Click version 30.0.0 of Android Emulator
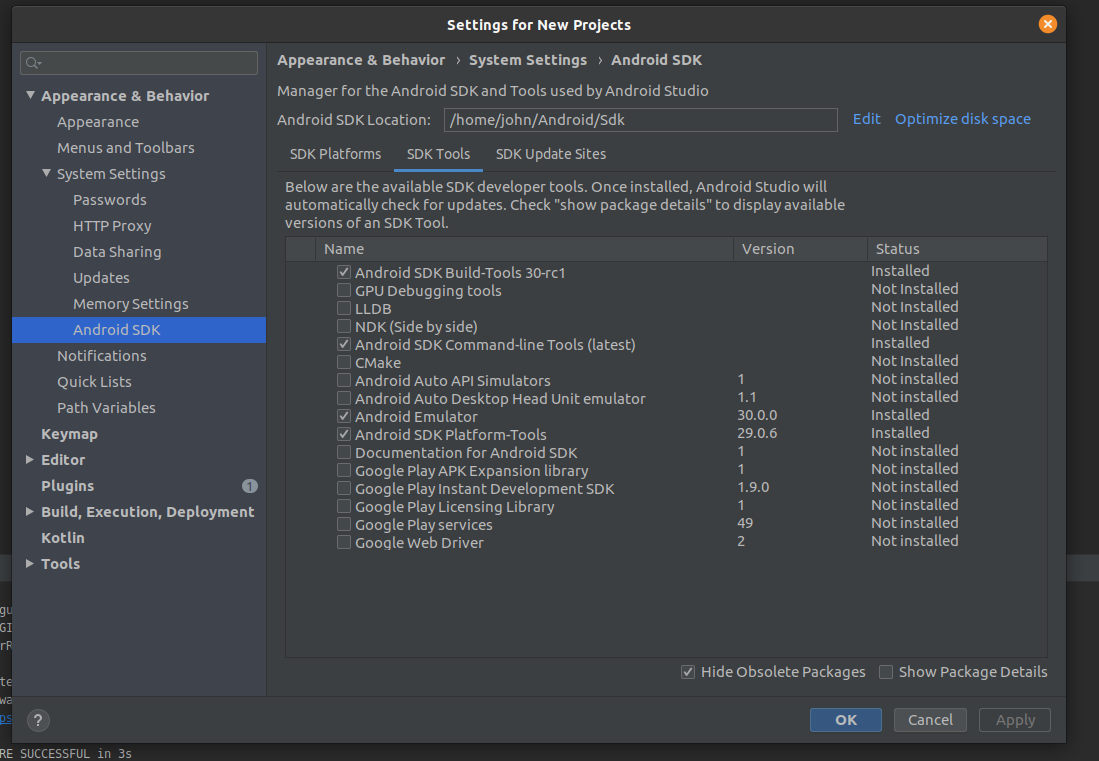This screenshot has width=1099, height=761. pyautogui.click(x=757, y=415)
